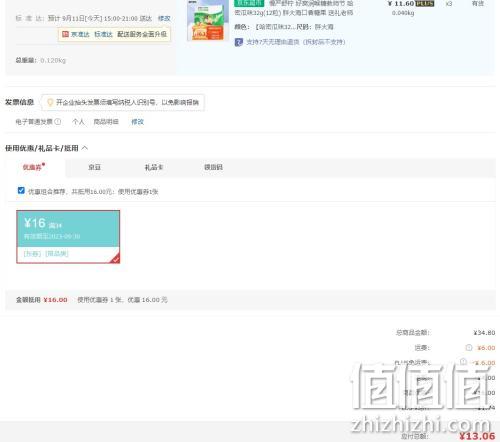Click the info icon beside PLUS免运费 row
Viewport: 500px width, 442px height.
463,362
